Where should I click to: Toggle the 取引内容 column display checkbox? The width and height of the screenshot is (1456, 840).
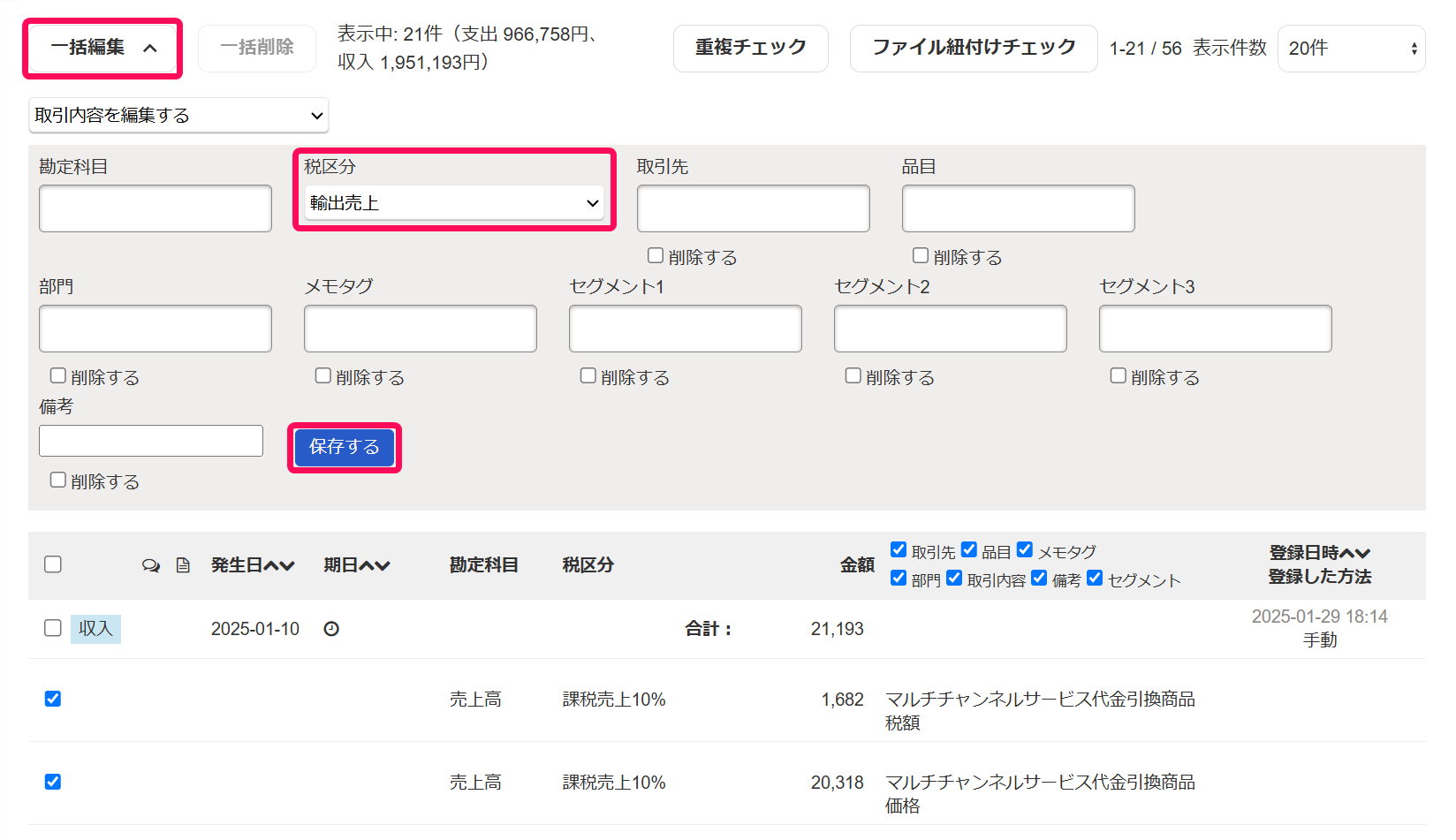click(x=954, y=578)
